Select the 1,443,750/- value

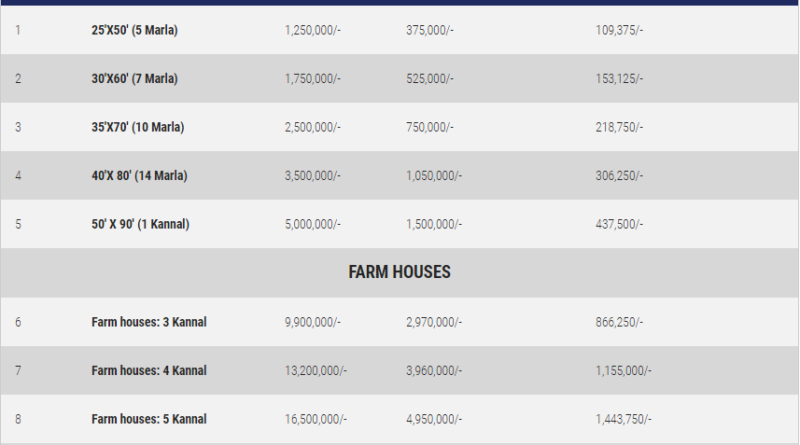(x=623, y=419)
